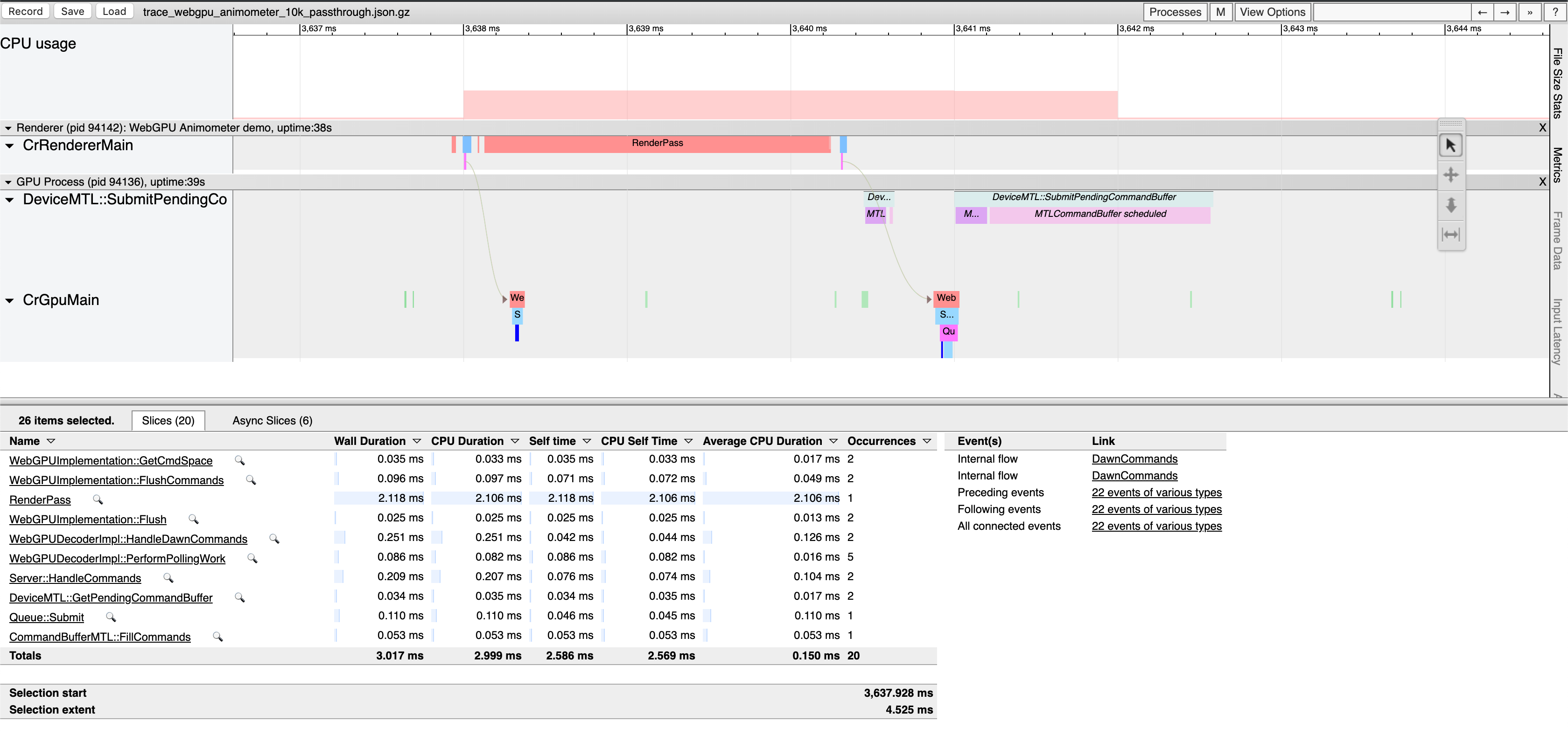Close the GPU Process track with its X
The height and width of the screenshot is (735, 1568).
tap(1542, 181)
